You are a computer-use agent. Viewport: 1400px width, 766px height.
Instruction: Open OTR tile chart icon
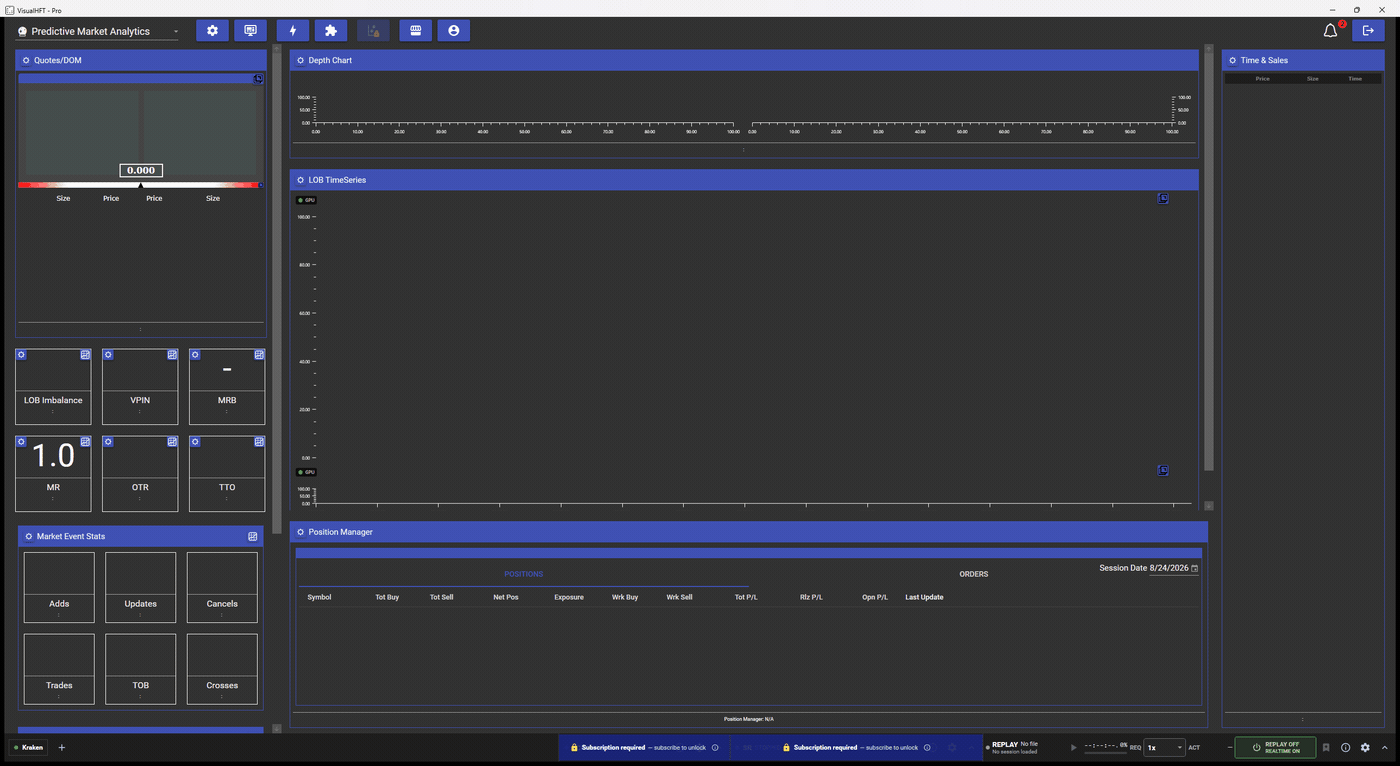pyautogui.click(x=172, y=441)
